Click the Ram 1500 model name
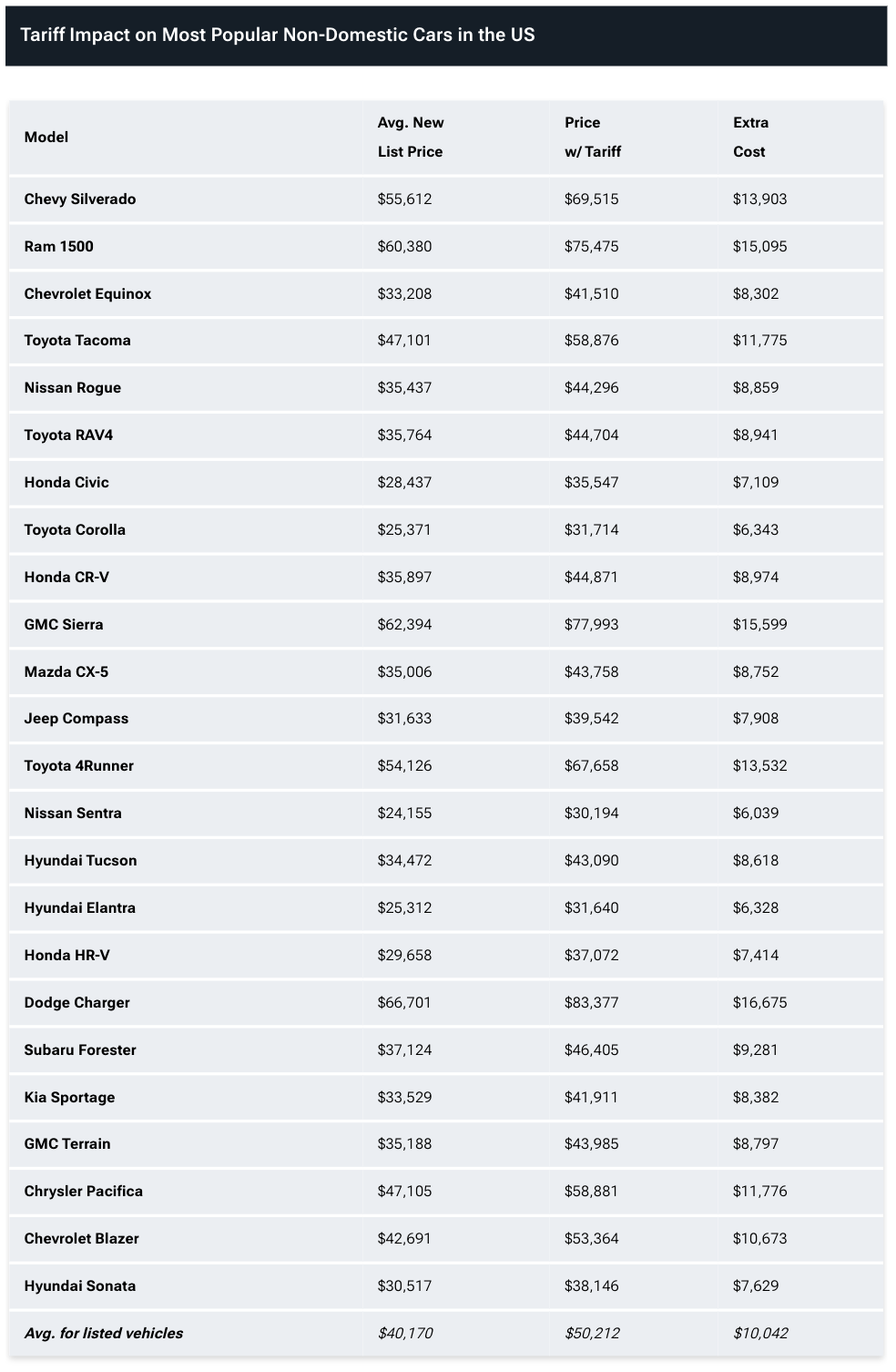 [59, 246]
